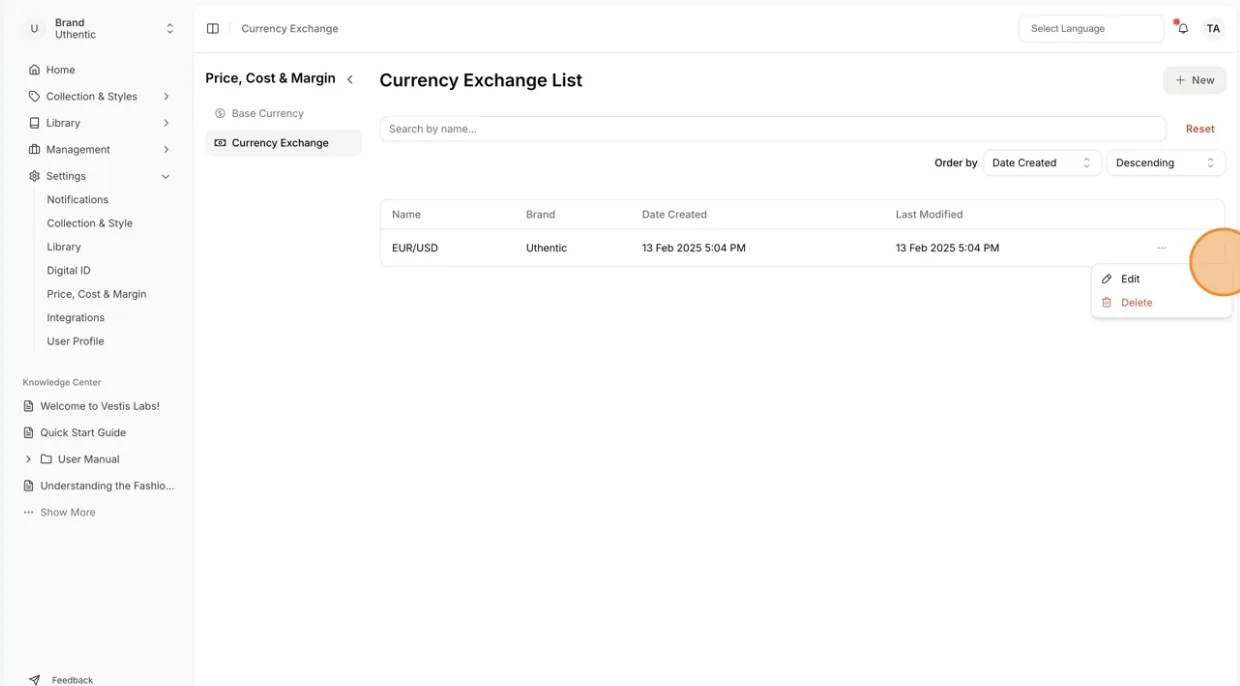1240x686 pixels.
Task: Click the Collection & Styles tag icon
Action: 35,97
